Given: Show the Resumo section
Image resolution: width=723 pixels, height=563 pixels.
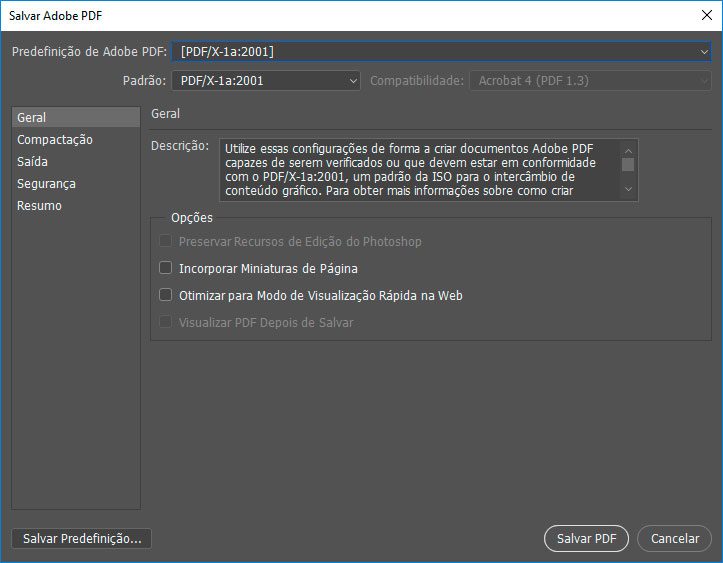Looking at the screenshot, I should pyautogui.click(x=39, y=206).
